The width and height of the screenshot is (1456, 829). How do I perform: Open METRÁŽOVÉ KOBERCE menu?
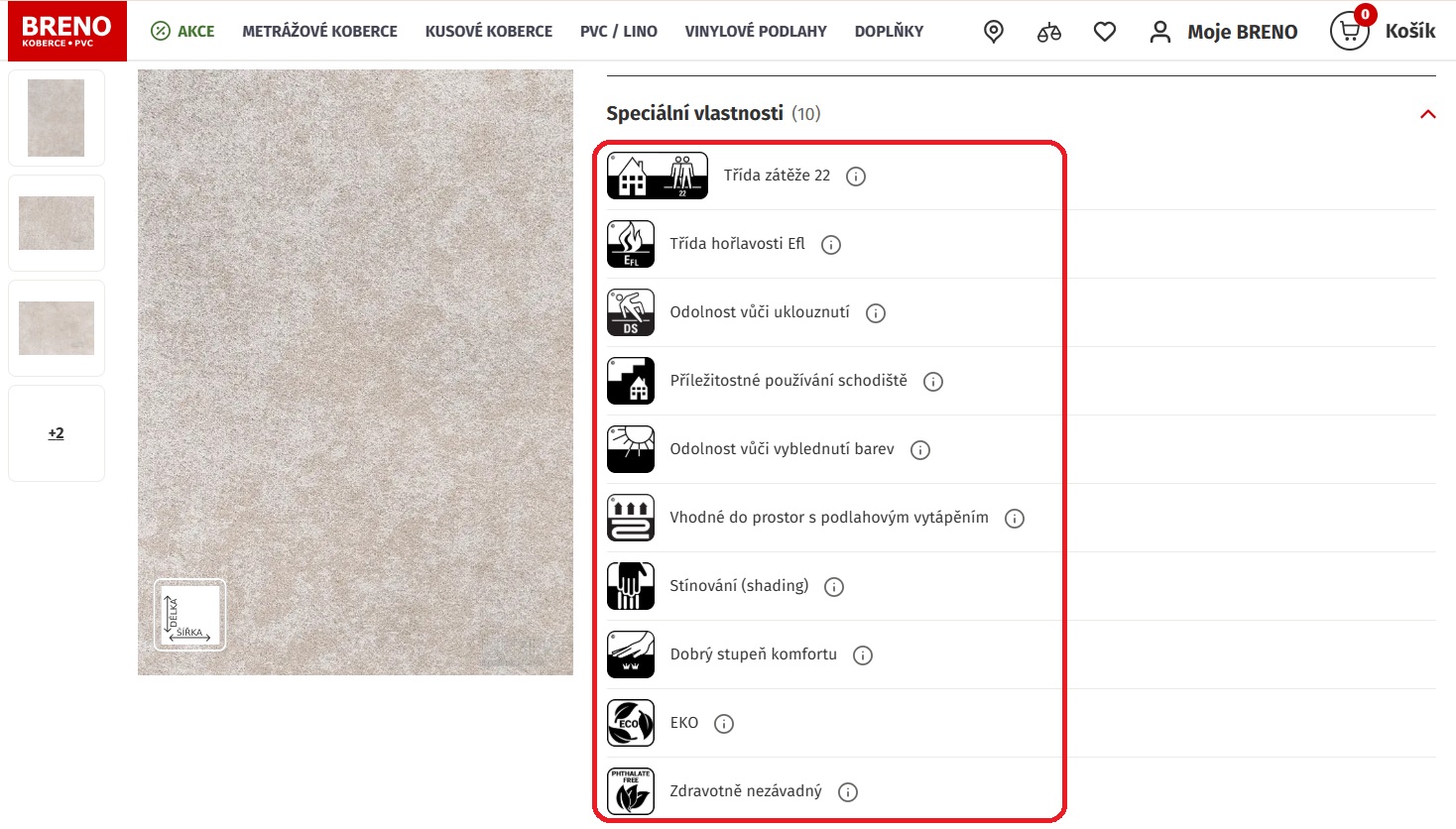tap(319, 32)
